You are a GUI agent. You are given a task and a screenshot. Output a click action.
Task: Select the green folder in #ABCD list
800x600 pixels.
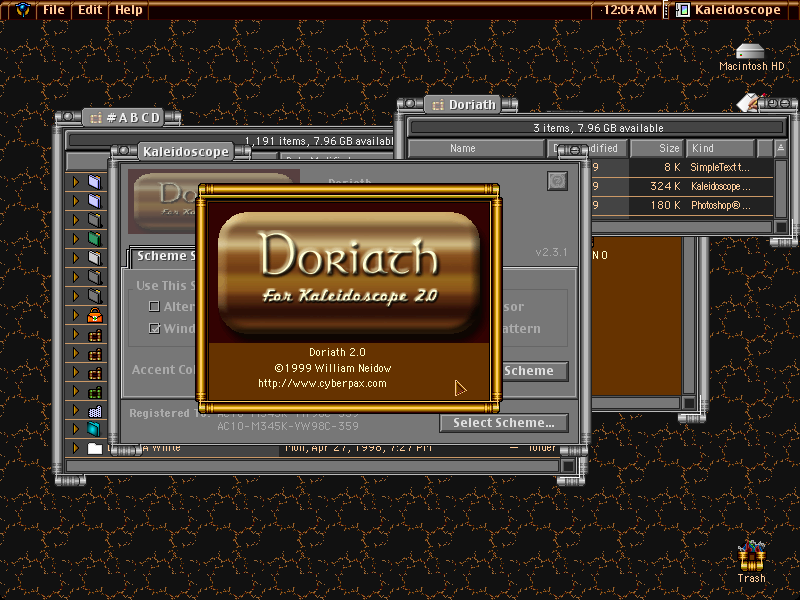(x=95, y=239)
